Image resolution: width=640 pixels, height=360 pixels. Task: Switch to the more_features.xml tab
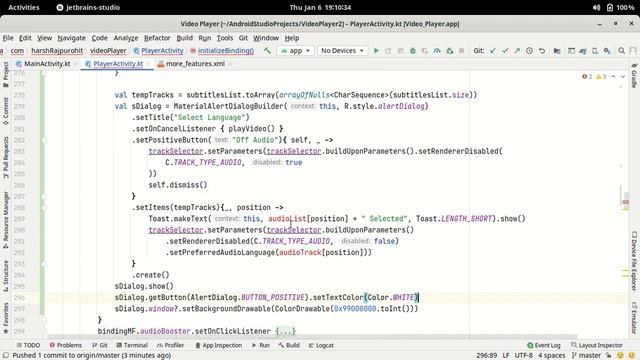(195, 64)
